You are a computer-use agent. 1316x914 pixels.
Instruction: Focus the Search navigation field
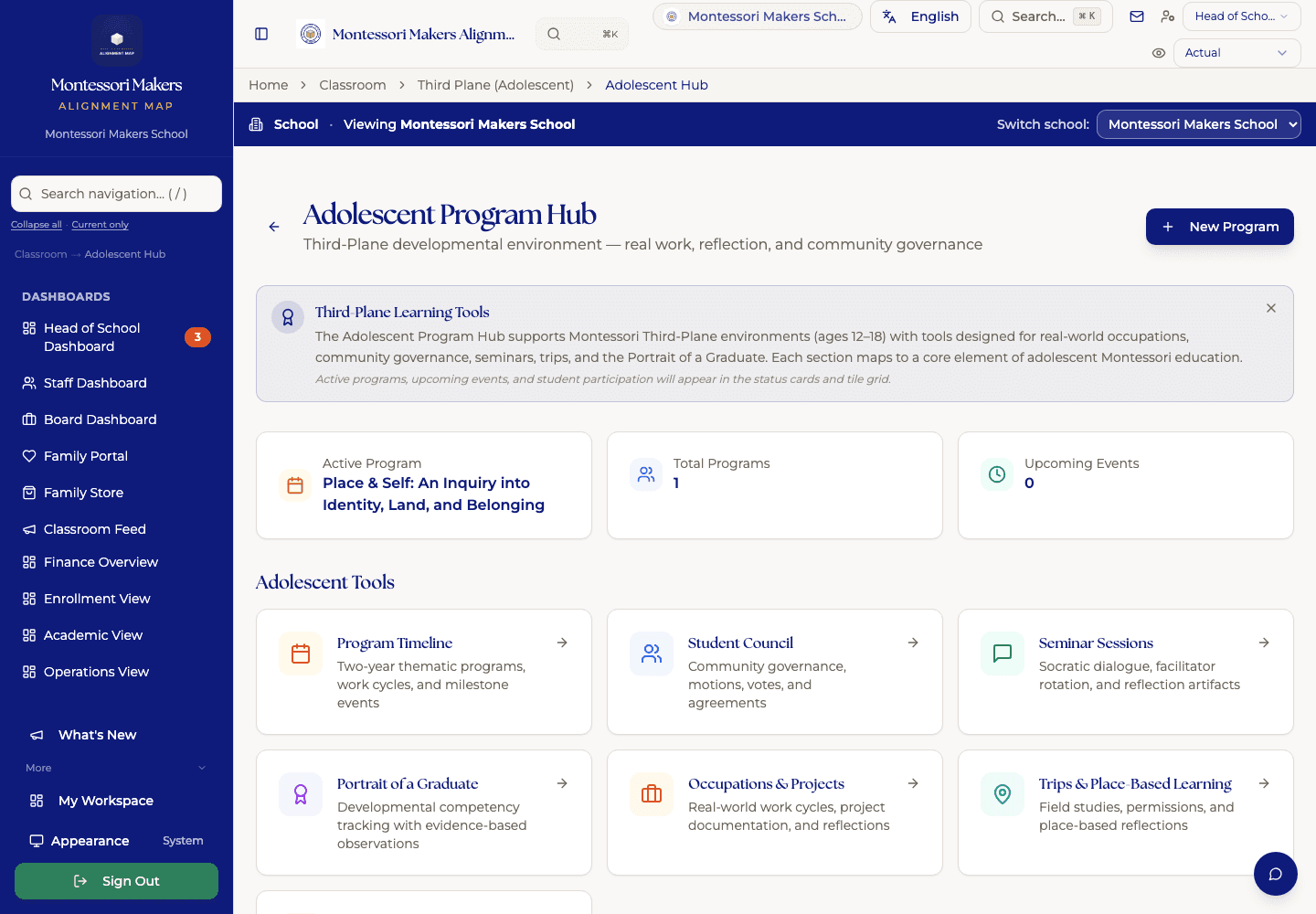pos(116,194)
